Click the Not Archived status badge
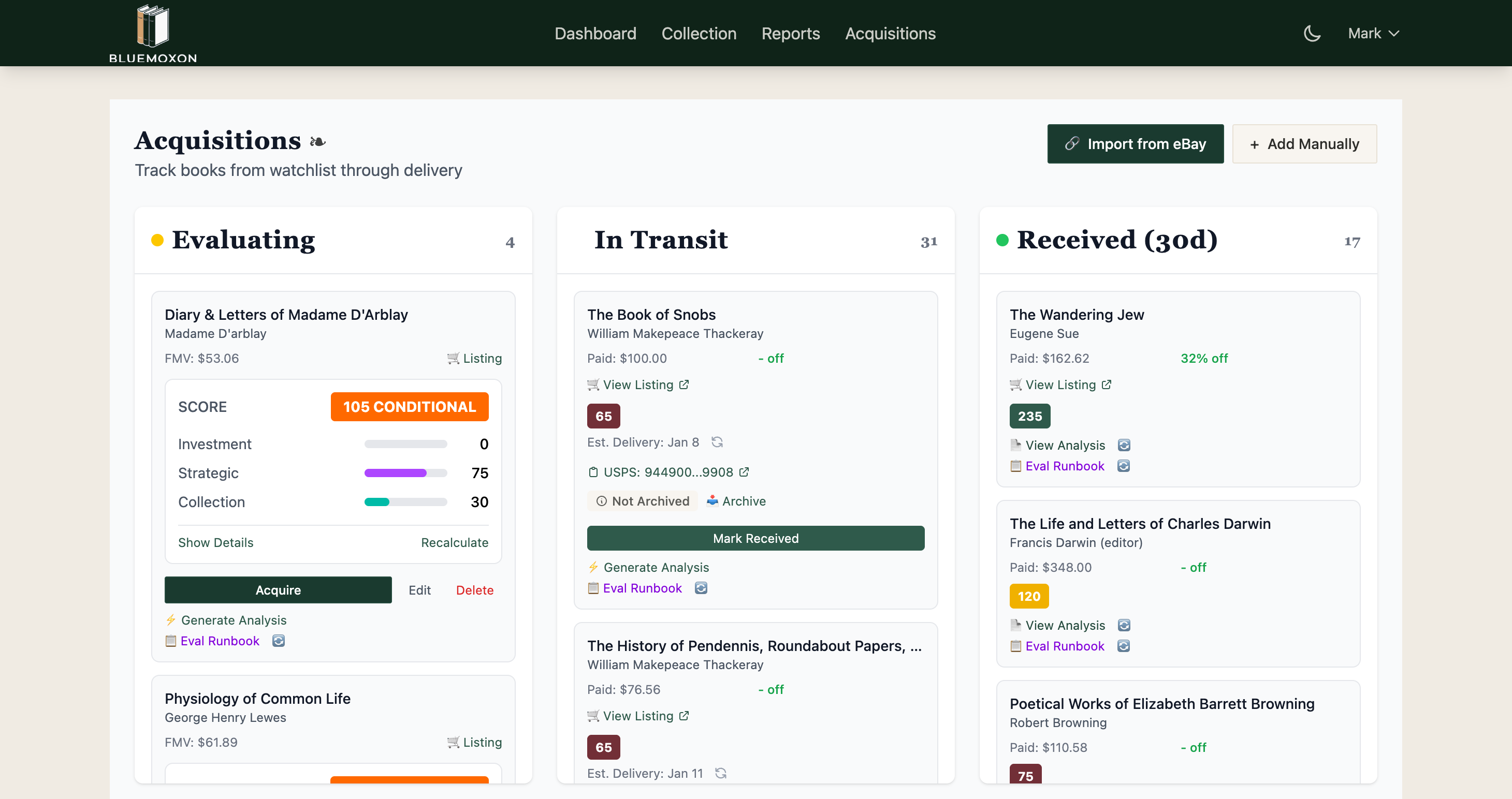This screenshot has width=1512, height=799. pyautogui.click(x=642, y=501)
